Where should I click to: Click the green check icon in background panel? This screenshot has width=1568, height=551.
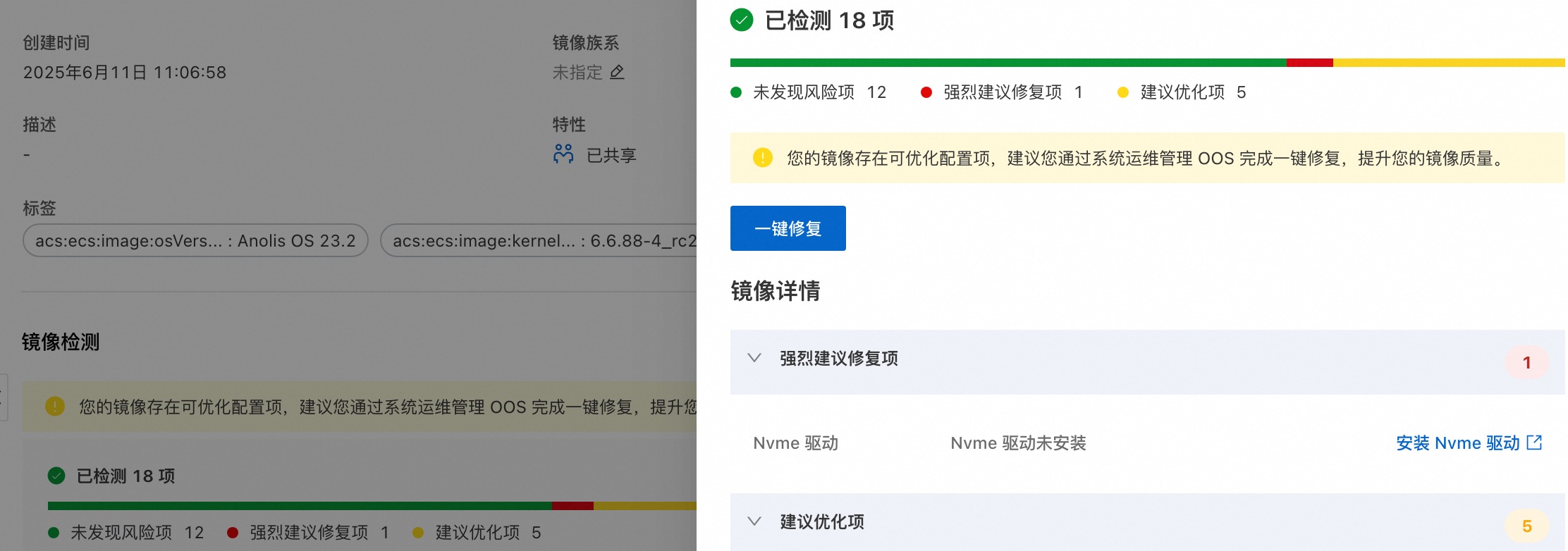tap(56, 476)
